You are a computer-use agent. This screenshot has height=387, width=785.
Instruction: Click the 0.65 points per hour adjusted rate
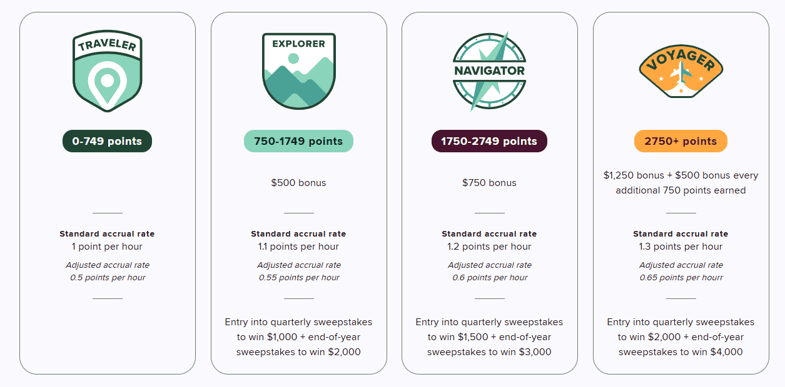pyautogui.click(x=681, y=277)
